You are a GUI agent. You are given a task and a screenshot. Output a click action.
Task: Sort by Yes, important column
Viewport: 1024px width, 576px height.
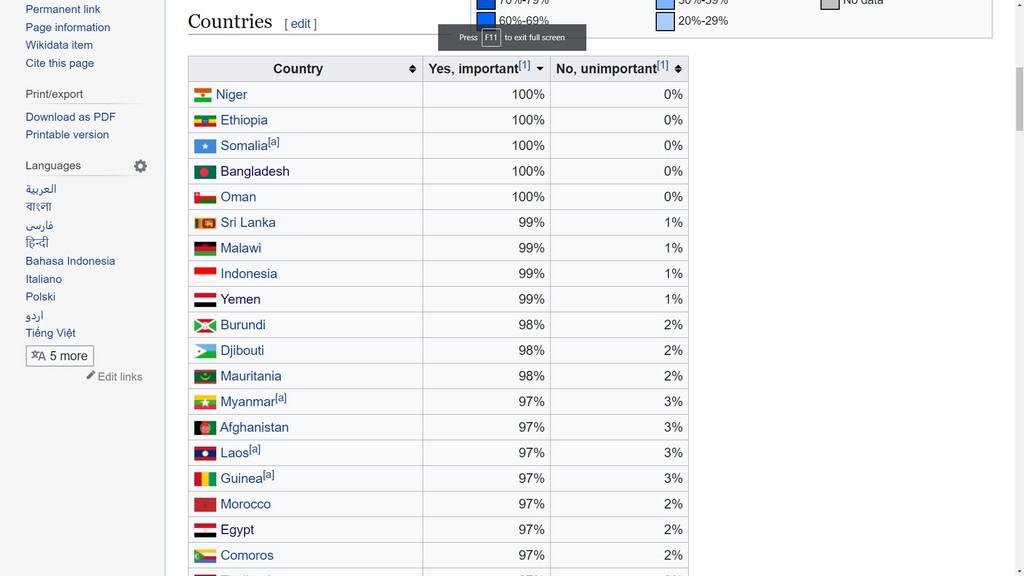(540, 69)
